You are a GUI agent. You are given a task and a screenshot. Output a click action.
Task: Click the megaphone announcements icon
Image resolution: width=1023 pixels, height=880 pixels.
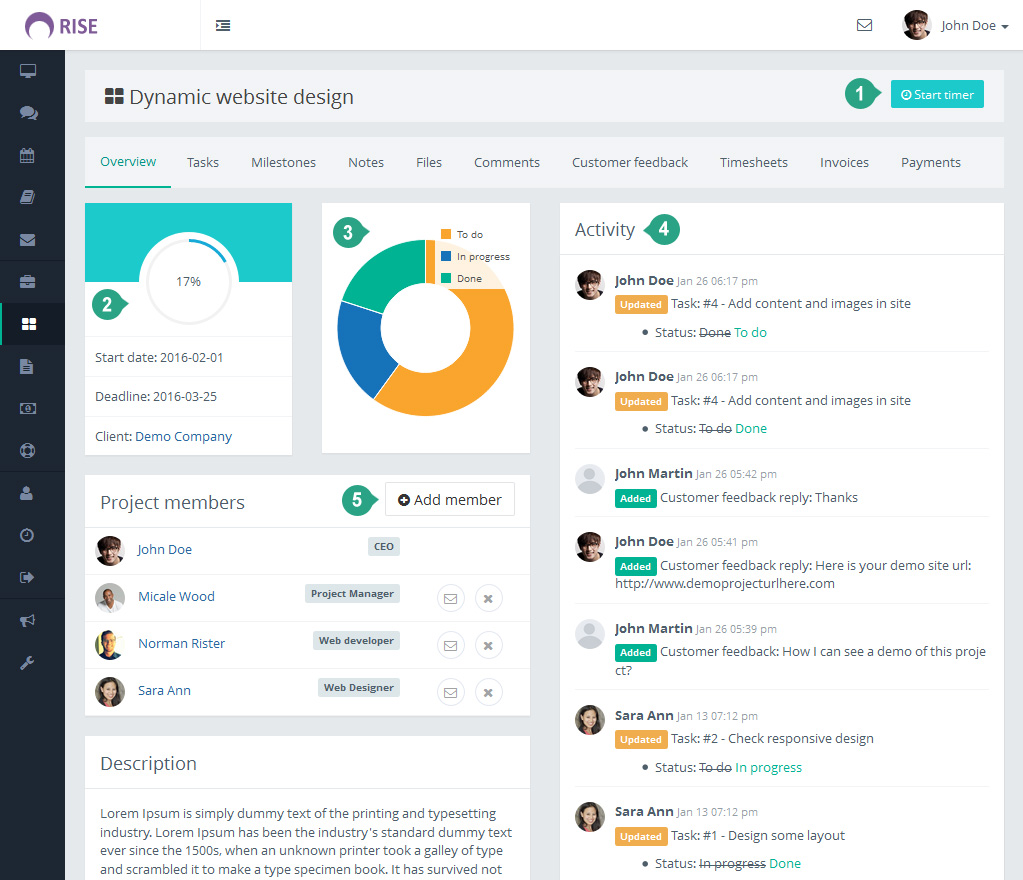point(28,621)
